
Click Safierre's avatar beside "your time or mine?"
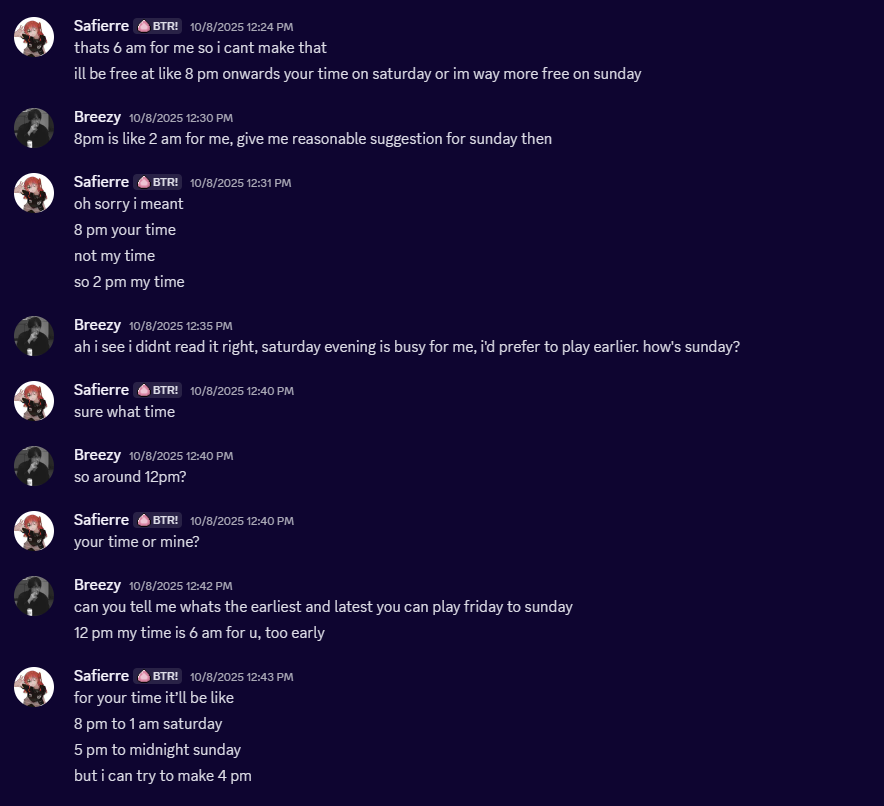click(x=34, y=531)
